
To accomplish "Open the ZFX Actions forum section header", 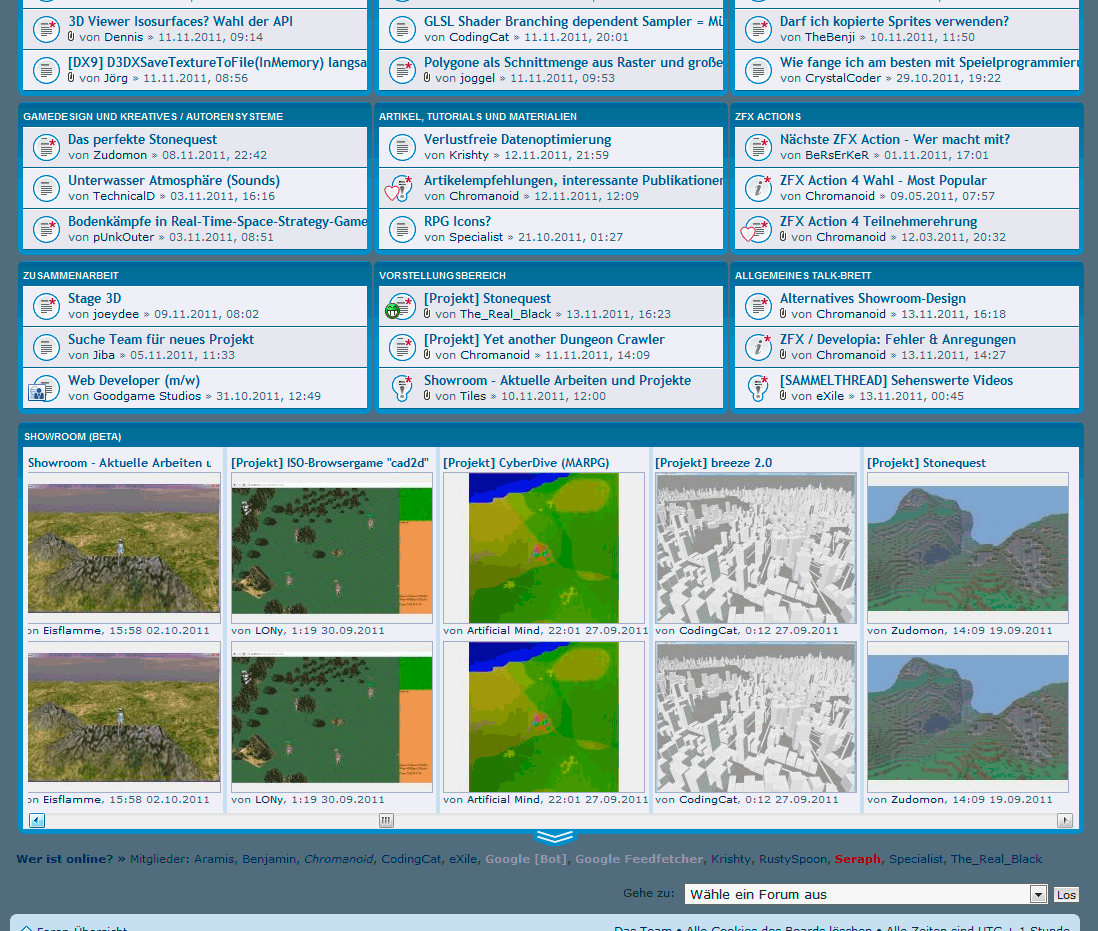I will click(768, 117).
